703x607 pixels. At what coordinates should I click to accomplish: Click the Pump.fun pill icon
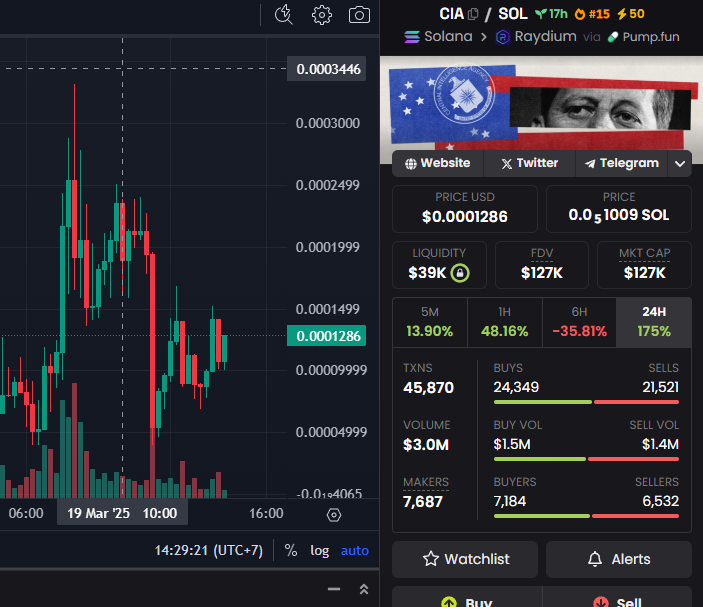click(613, 37)
